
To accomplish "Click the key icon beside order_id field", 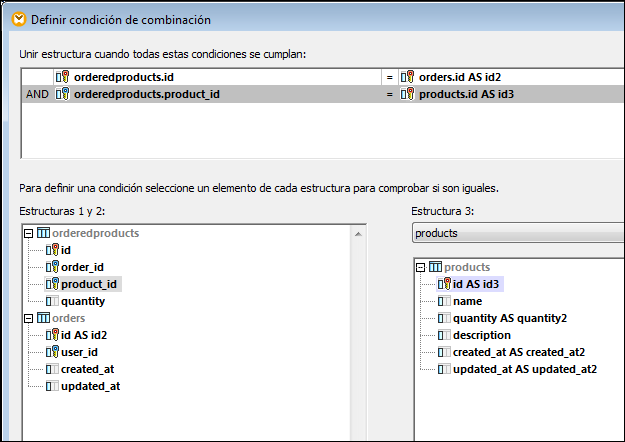I will point(52,267).
